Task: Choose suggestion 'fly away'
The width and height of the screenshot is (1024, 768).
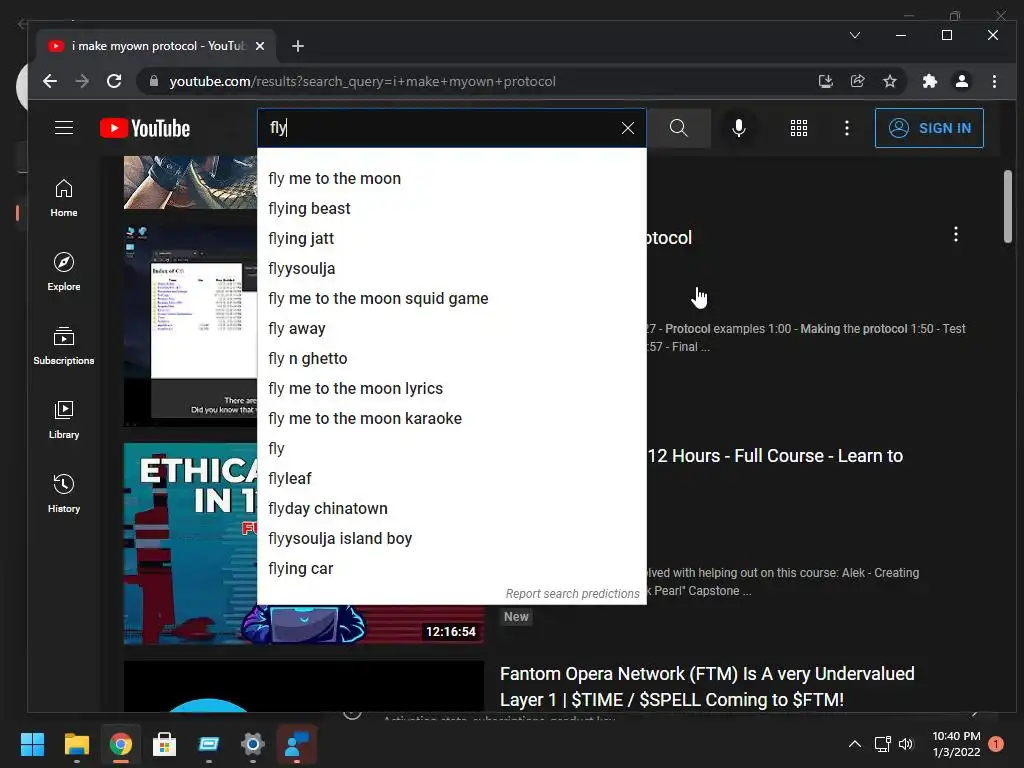Action: [452, 328]
